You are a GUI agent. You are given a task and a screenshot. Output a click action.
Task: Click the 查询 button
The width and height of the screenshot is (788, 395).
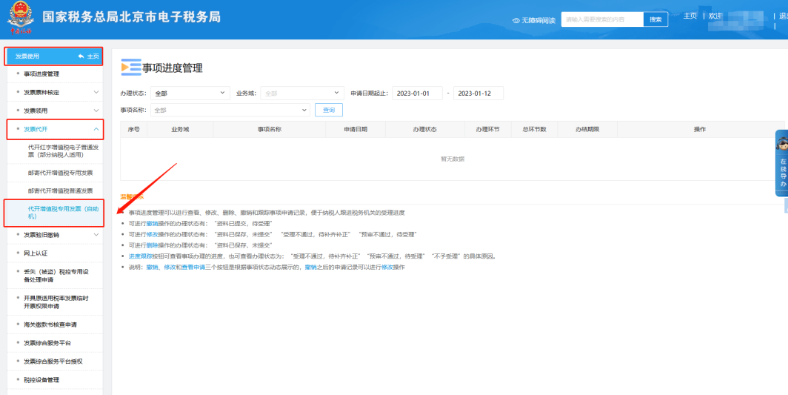tap(329, 110)
